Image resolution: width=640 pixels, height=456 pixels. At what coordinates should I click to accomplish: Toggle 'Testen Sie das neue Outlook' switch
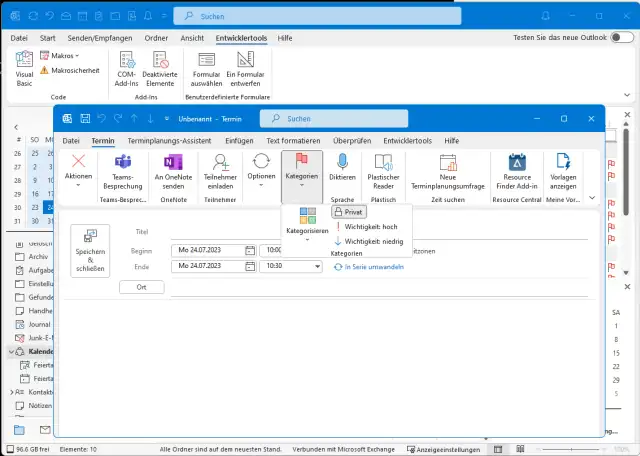[x=618, y=38]
